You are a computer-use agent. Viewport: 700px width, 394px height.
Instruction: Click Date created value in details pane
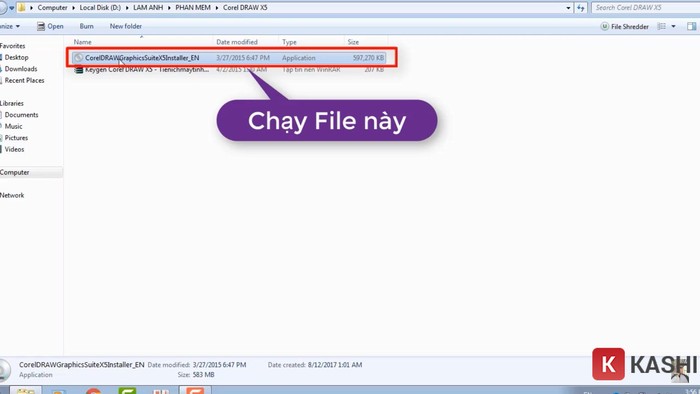(335, 365)
